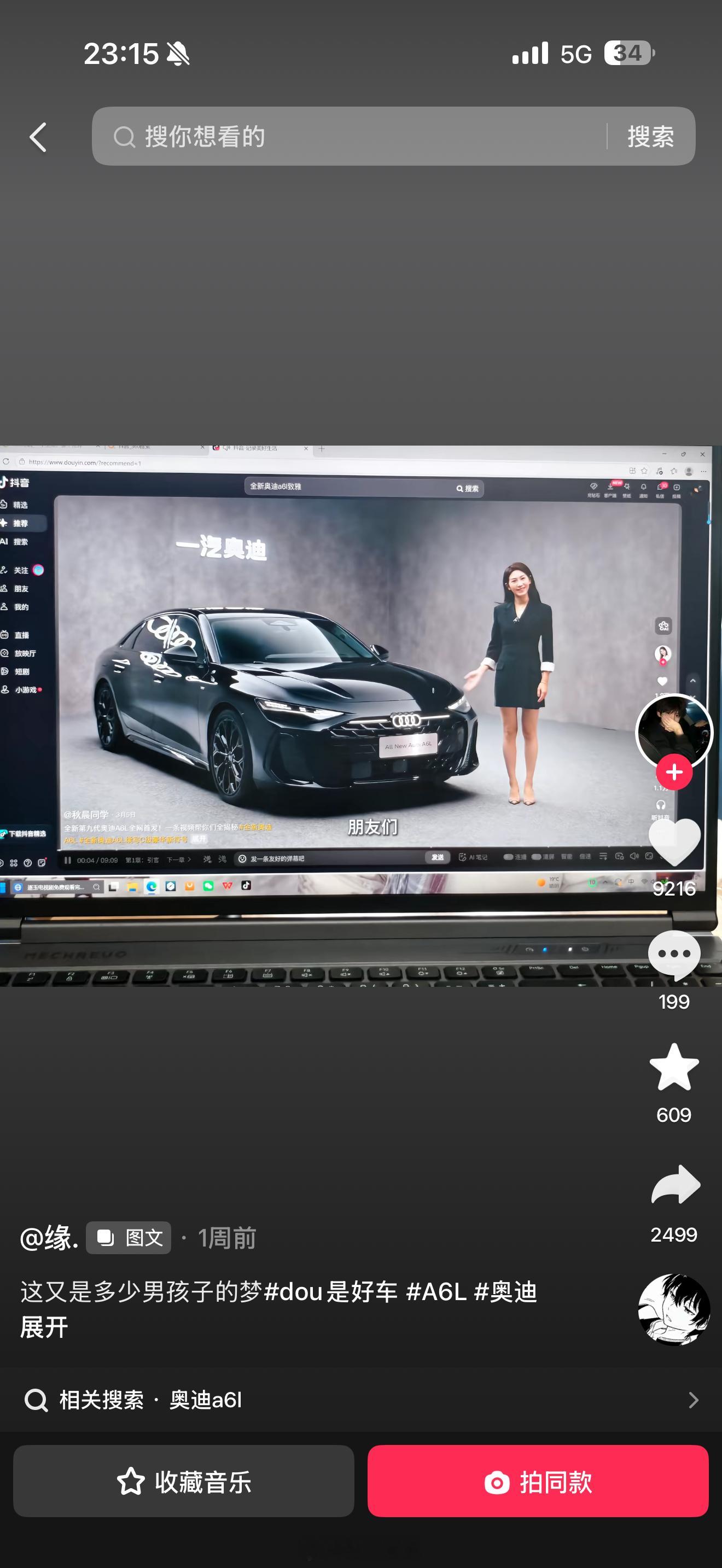The height and width of the screenshot is (1568, 722).
Task: Tap the chevron on related search row
Action: tap(694, 1400)
